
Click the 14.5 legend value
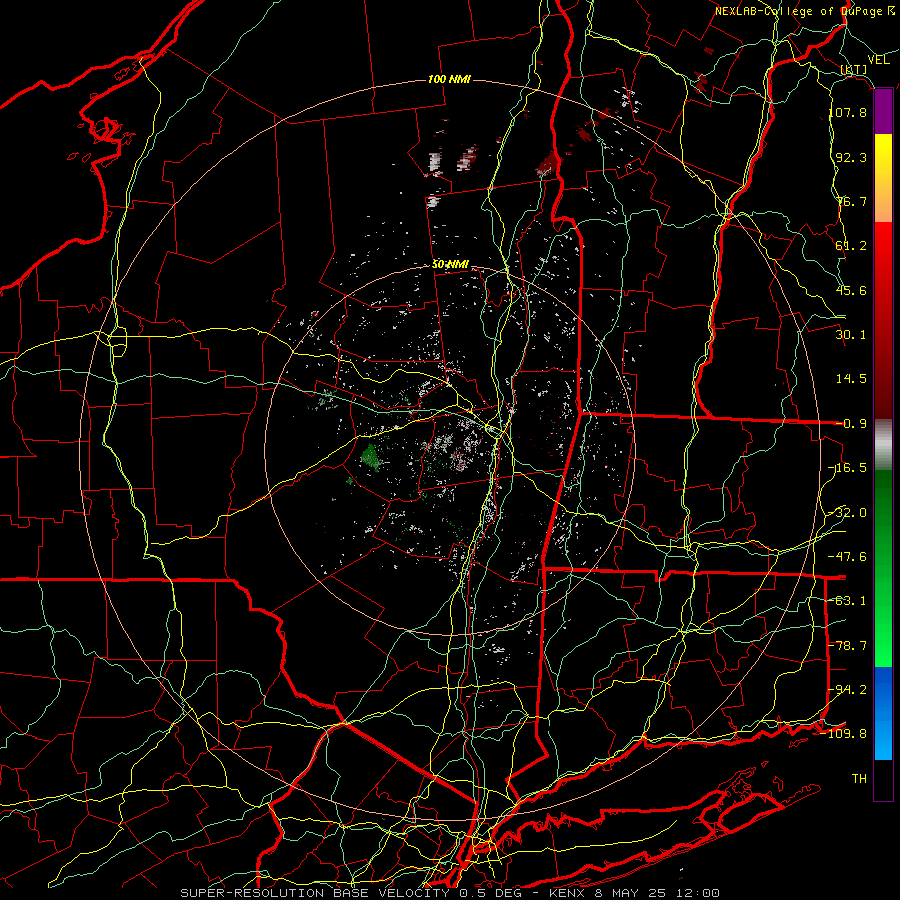click(851, 379)
